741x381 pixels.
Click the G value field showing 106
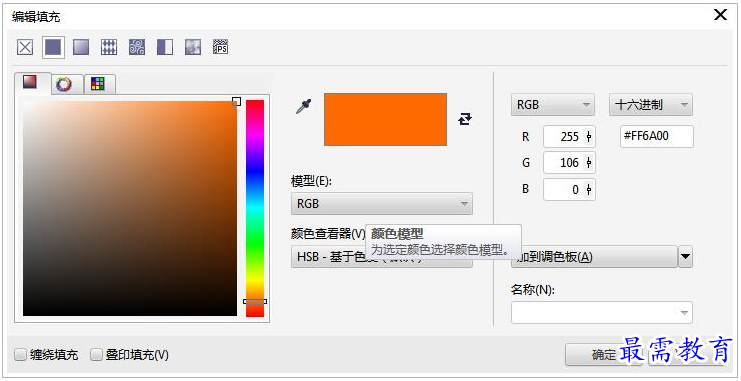click(x=569, y=163)
